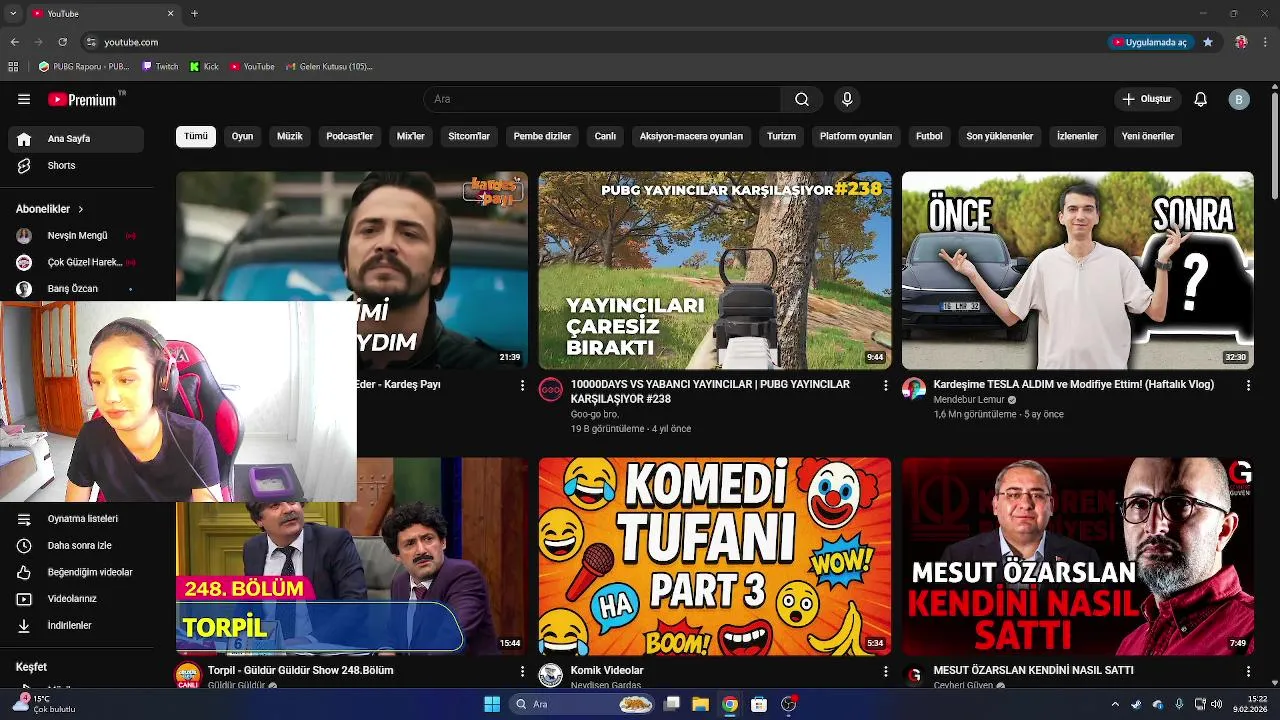1280x720 pixels.
Task: Open the Chrome profile avatar
Action: pos(1241,42)
